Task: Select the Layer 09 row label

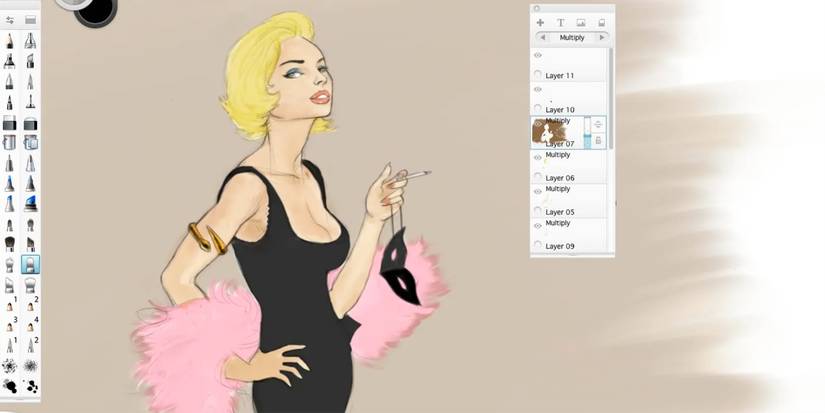Action: pos(560,246)
